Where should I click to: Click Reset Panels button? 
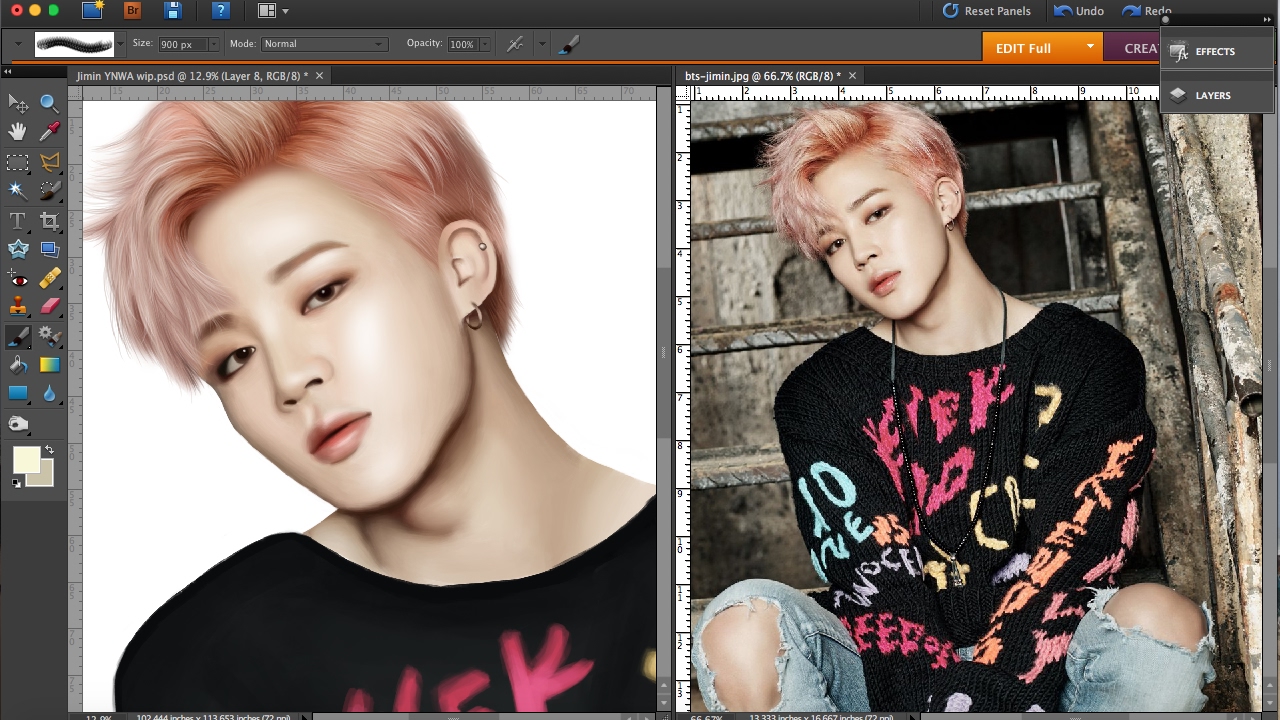pos(987,11)
